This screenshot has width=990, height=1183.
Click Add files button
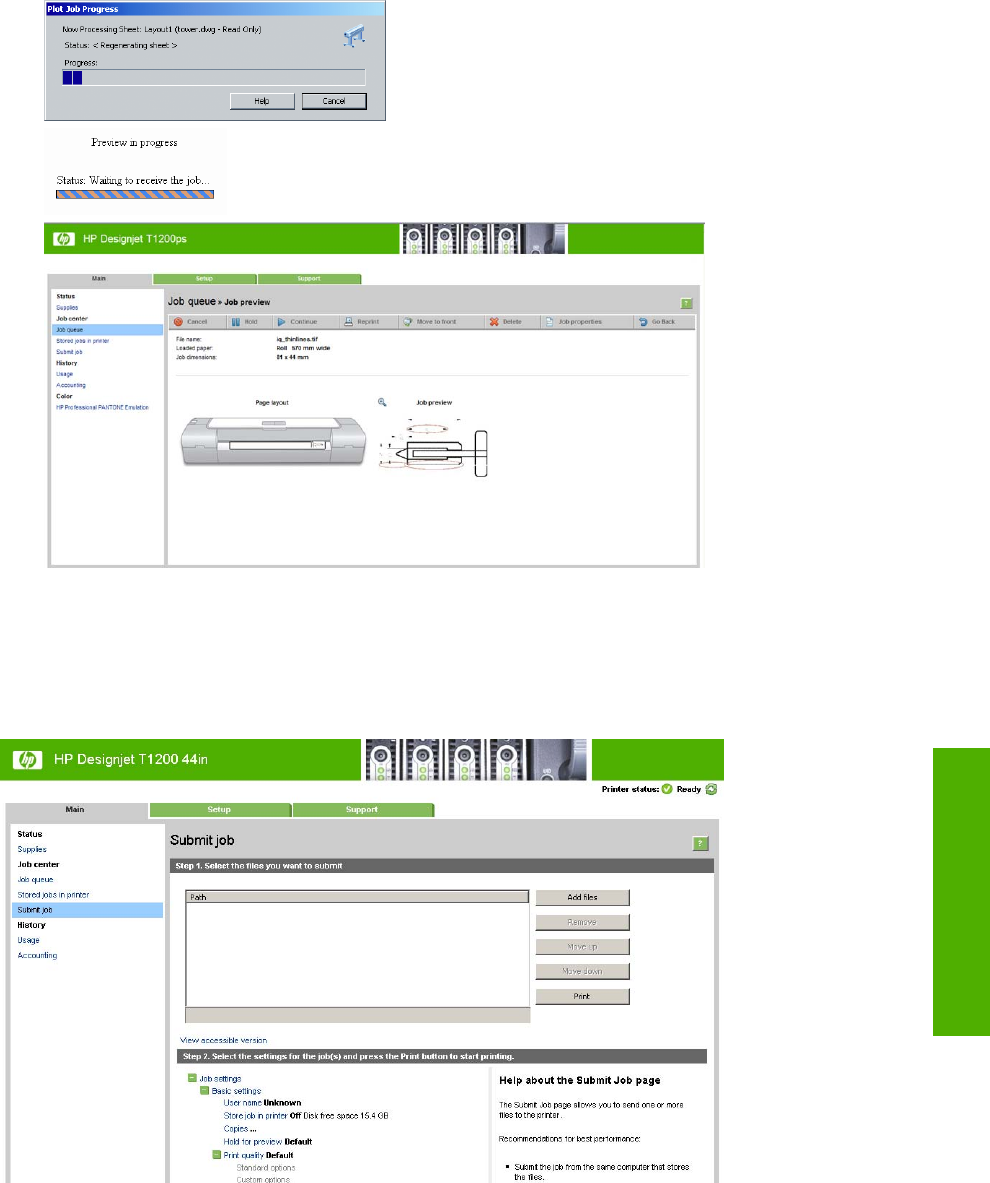tap(583, 898)
